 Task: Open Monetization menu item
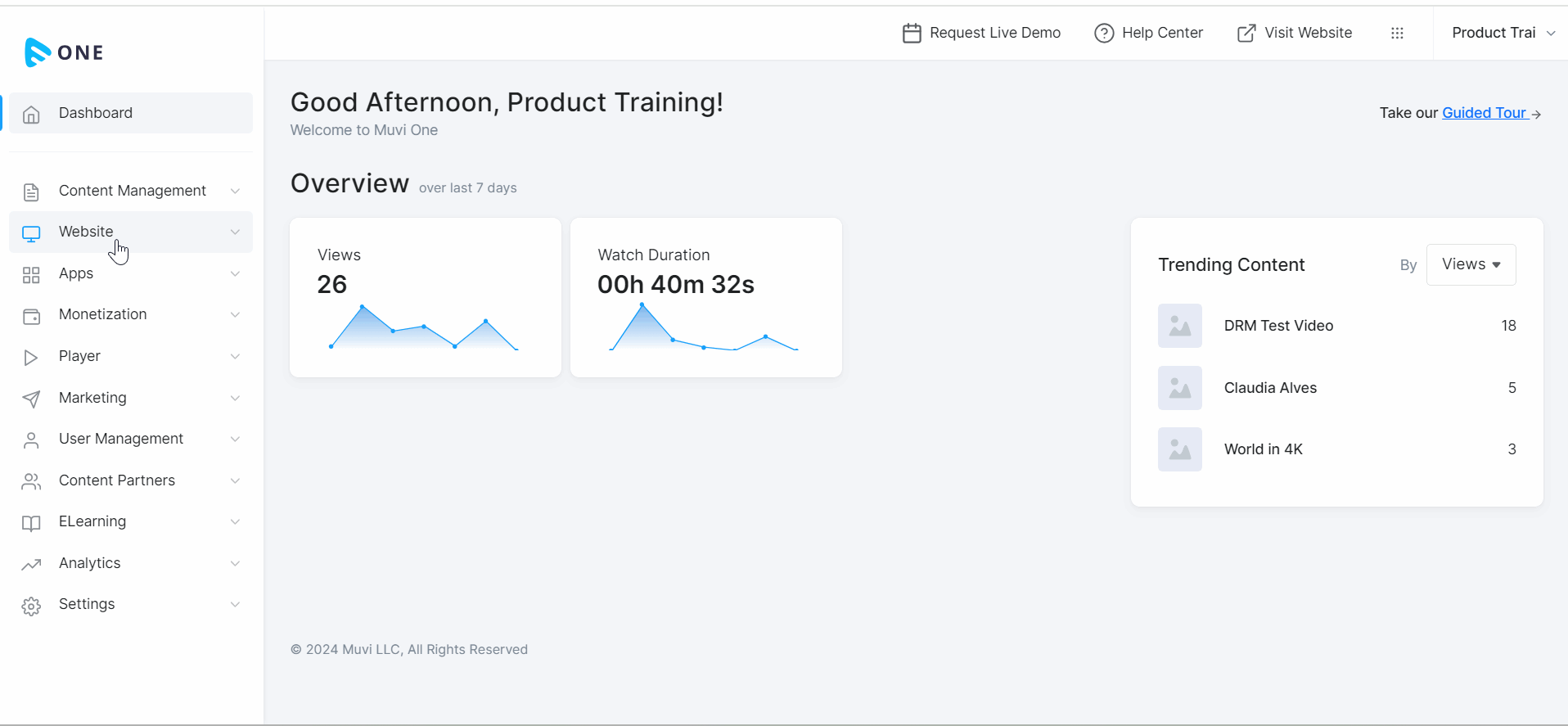coord(131,314)
